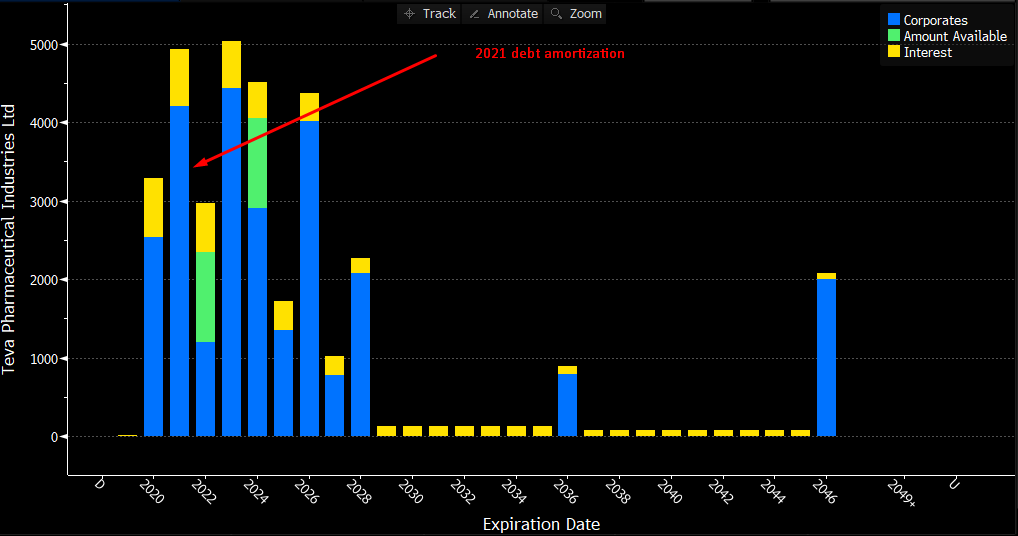This screenshot has height=536, width=1018.
Task: Select the Interest legend label
Action: coord(928,53)
